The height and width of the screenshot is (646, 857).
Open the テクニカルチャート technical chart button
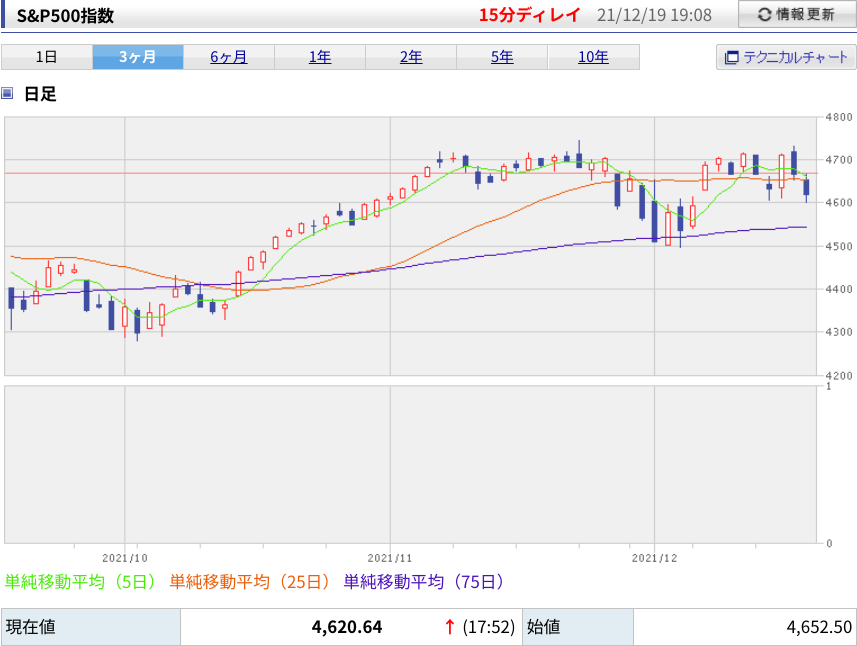pyautogui.click(x=786, y=57)
